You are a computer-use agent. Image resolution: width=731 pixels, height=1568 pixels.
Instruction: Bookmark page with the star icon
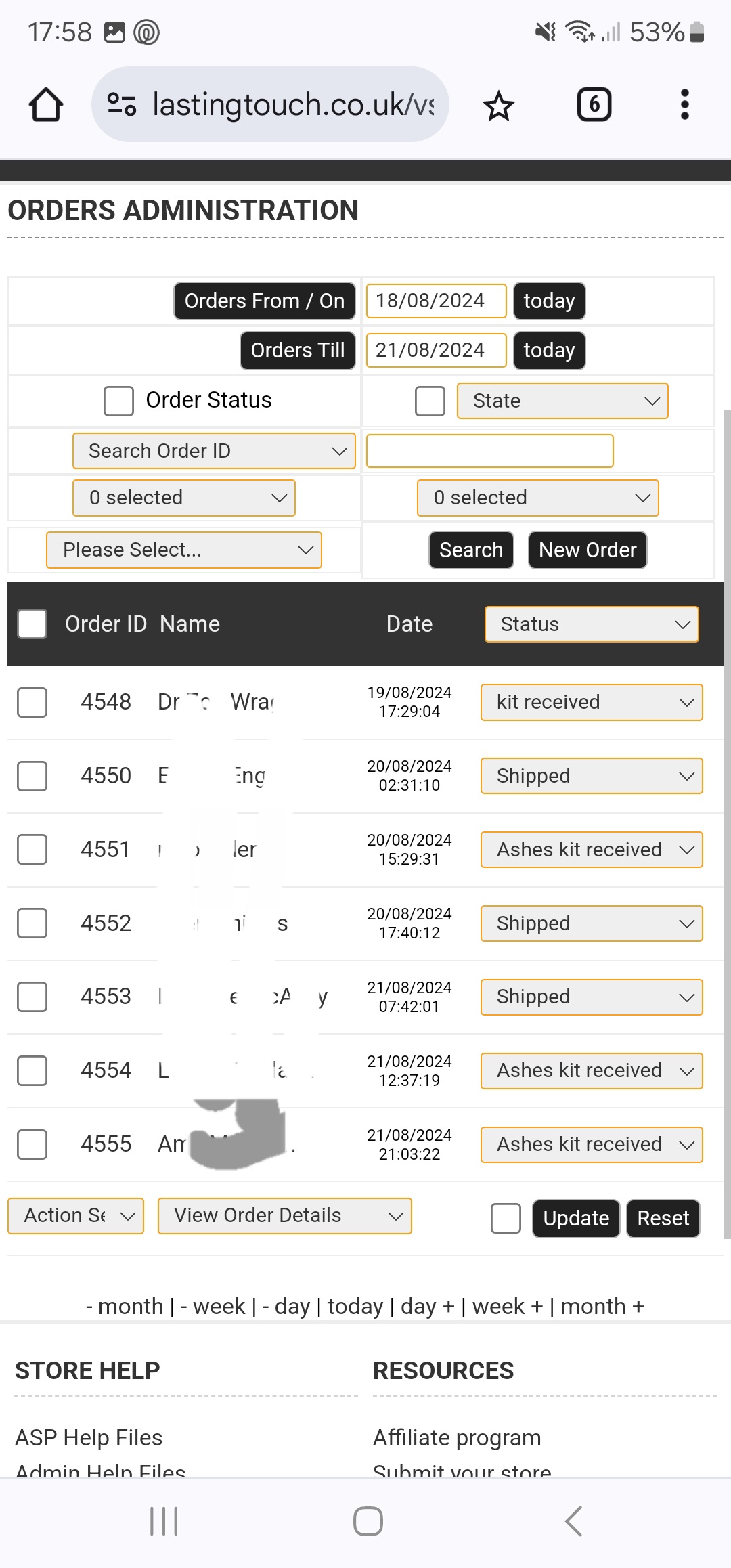[x=499, y=106]
